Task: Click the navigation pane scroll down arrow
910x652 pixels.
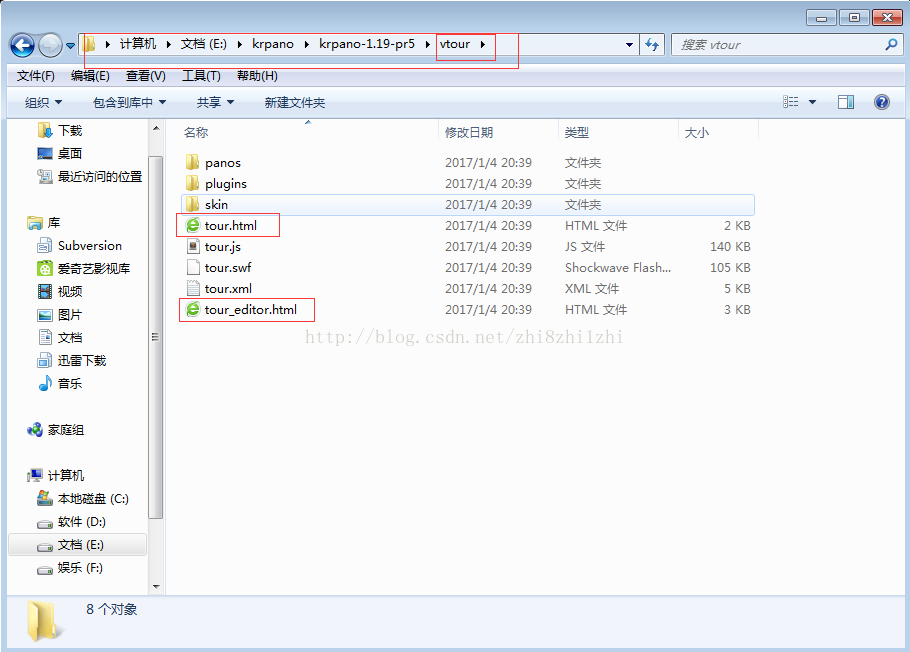Action: (x=156, y=586)
